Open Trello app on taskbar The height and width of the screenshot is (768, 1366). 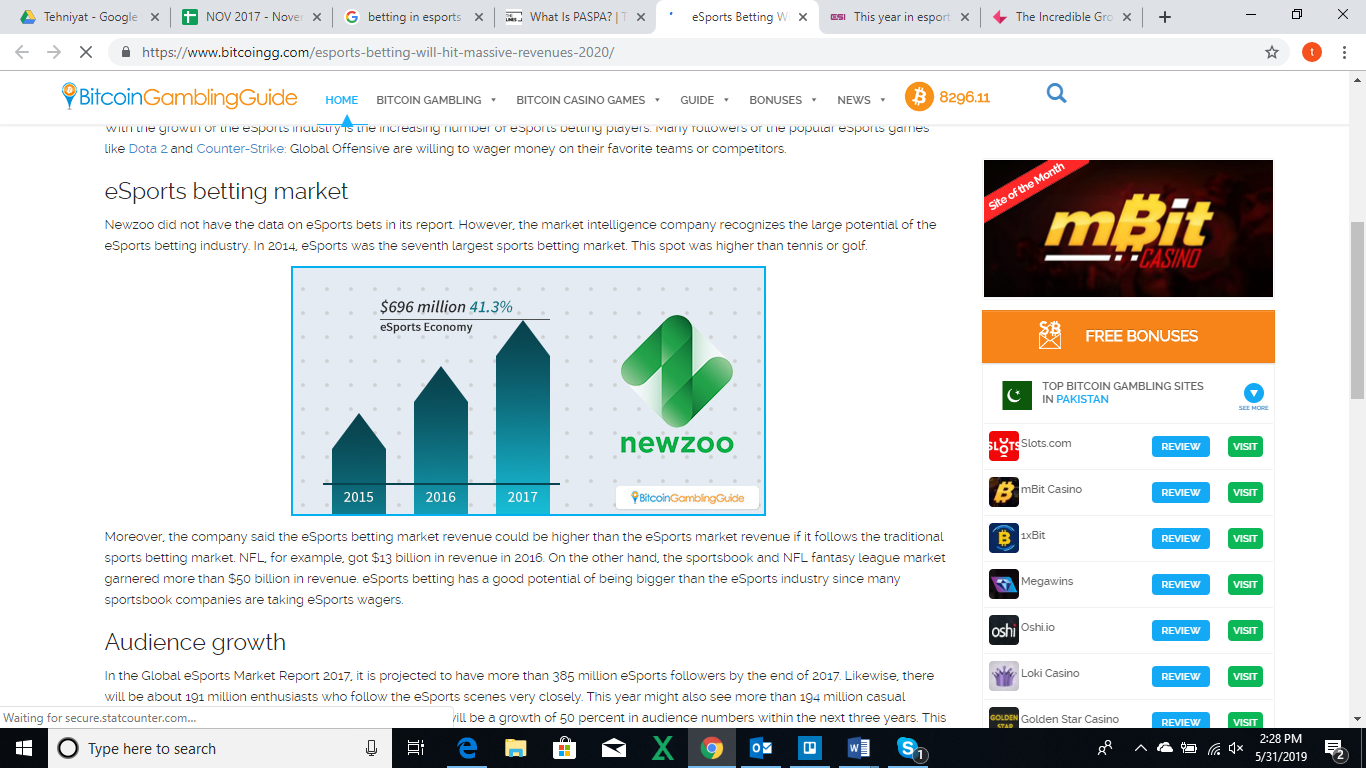click(809, 748)
